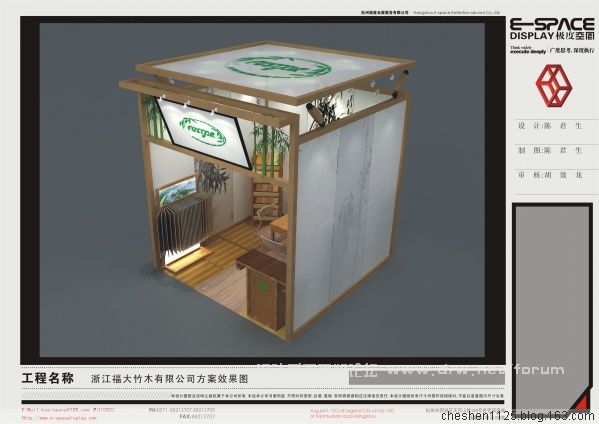Open the e-spacedisplay website link at bottom left
599x424 pixels.
[59, 418]
